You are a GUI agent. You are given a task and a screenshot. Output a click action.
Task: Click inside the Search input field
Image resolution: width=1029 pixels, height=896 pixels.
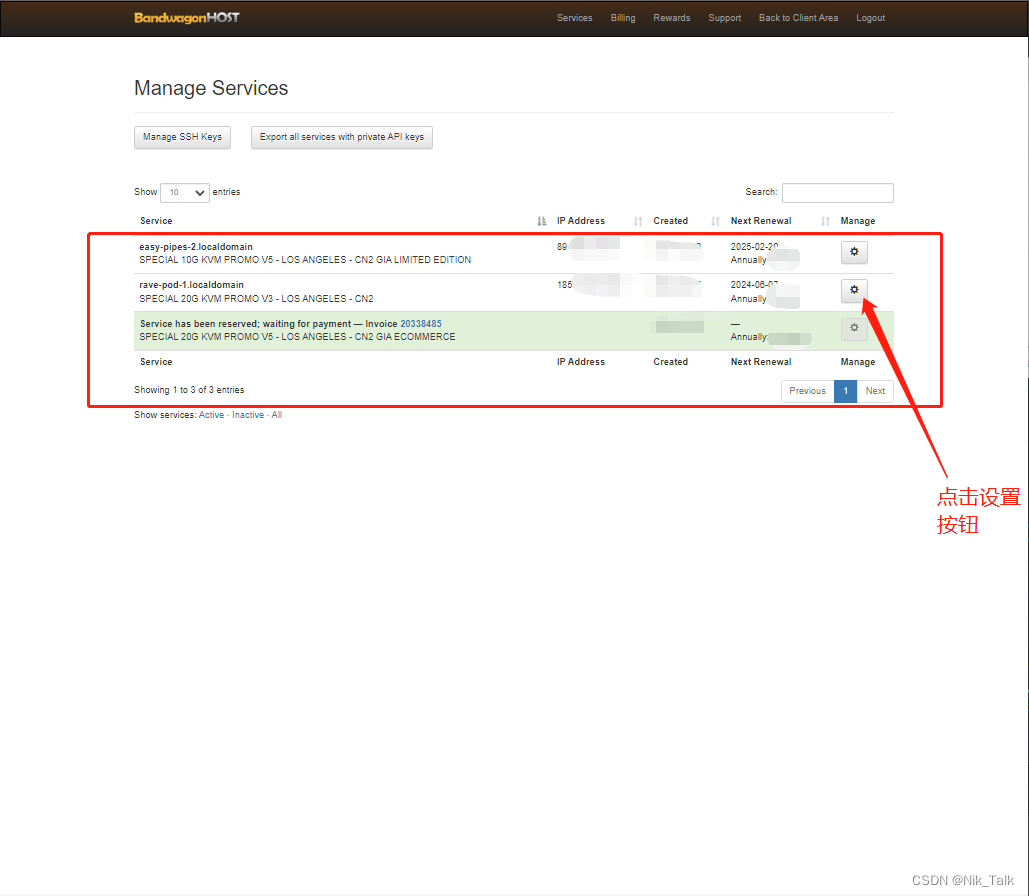pyautogui.click(x=837, y=193)
